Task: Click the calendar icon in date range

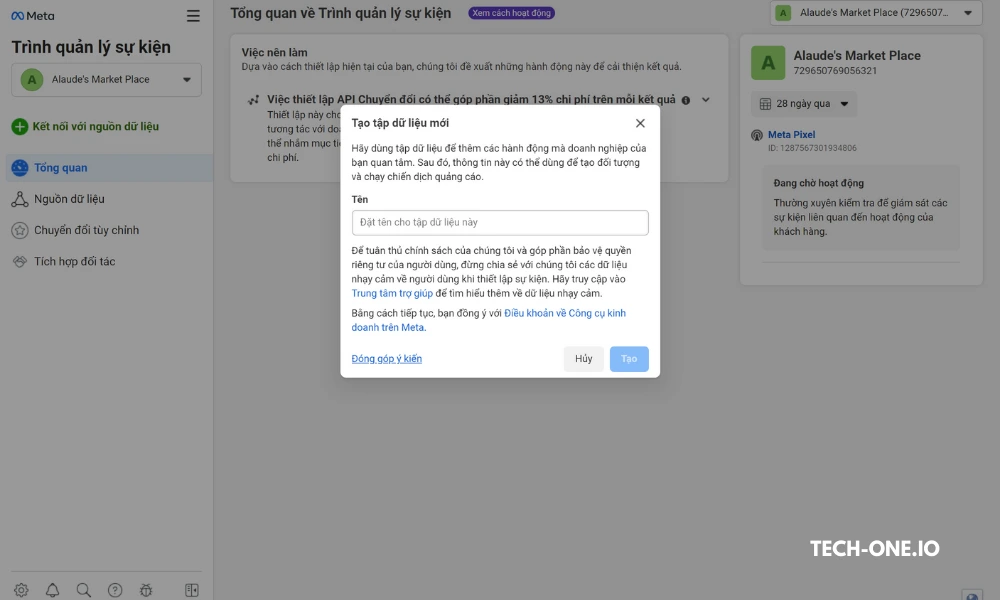Action: click(765, 104)
